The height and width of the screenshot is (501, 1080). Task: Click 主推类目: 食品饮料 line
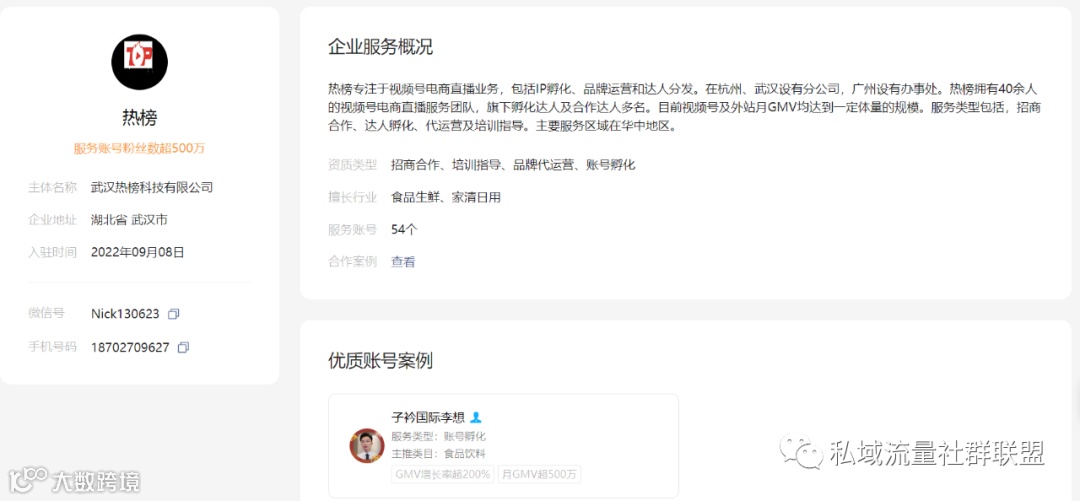[x=439, y=454]
